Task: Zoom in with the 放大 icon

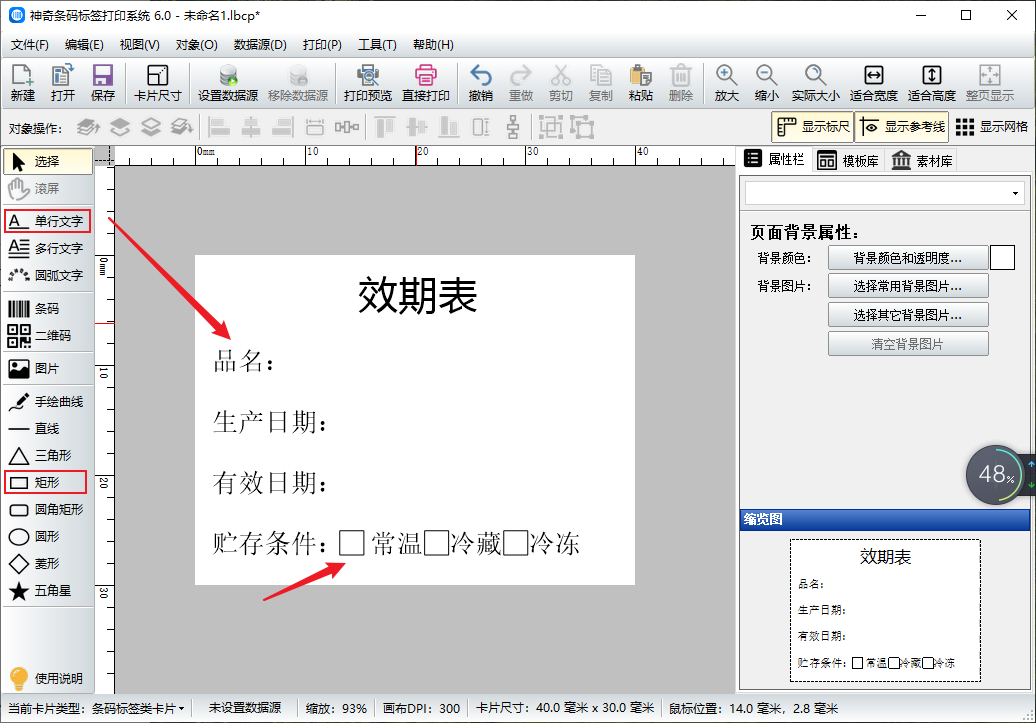Action: [726, 83]
